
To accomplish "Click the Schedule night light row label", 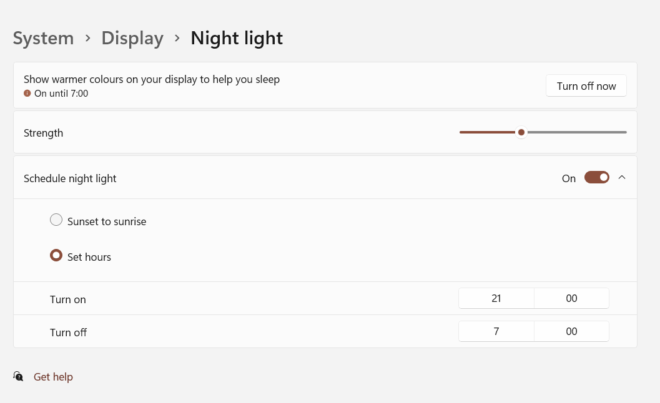I will point(70,179).
